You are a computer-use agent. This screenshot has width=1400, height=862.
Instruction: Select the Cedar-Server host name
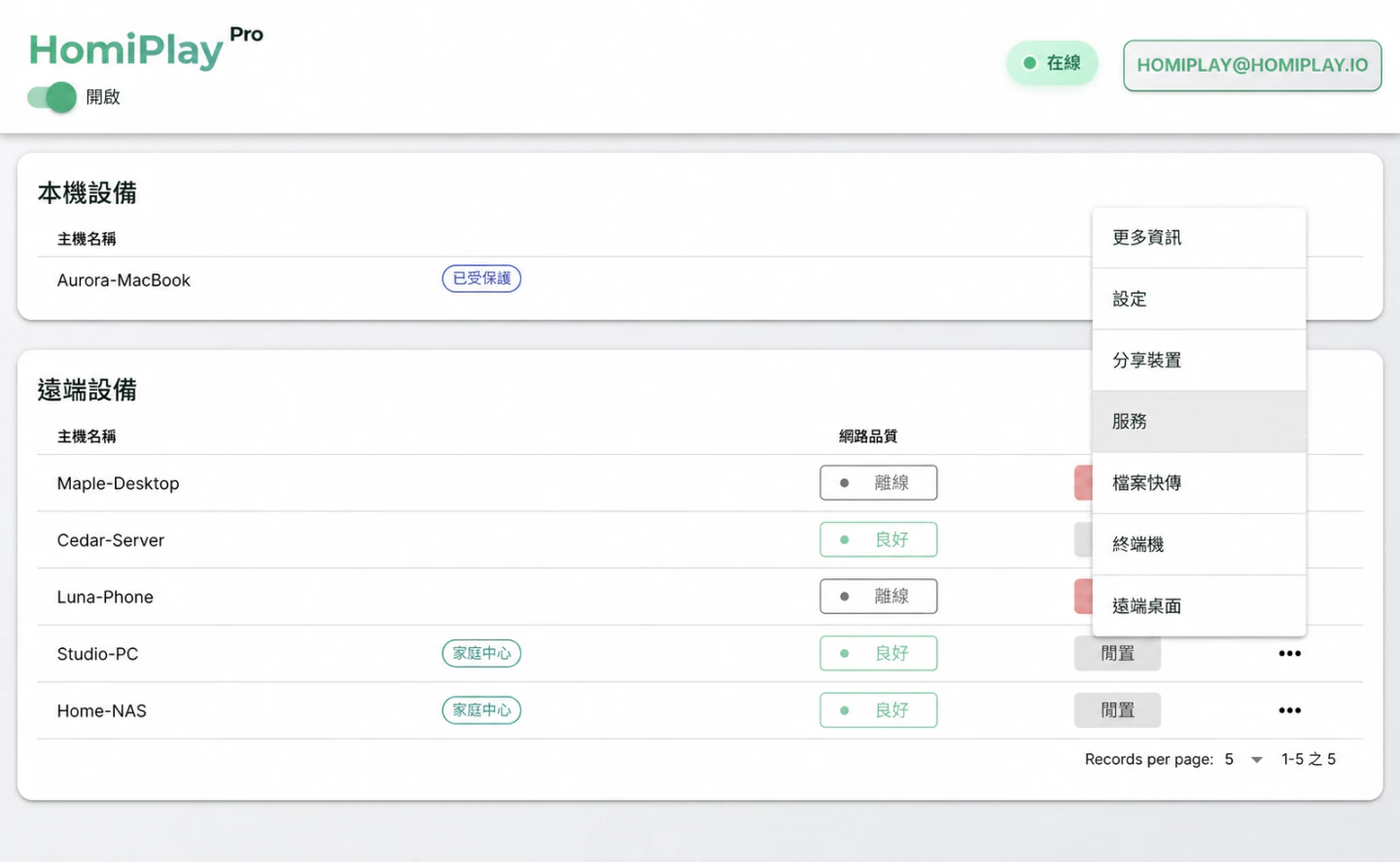point(111,540)
